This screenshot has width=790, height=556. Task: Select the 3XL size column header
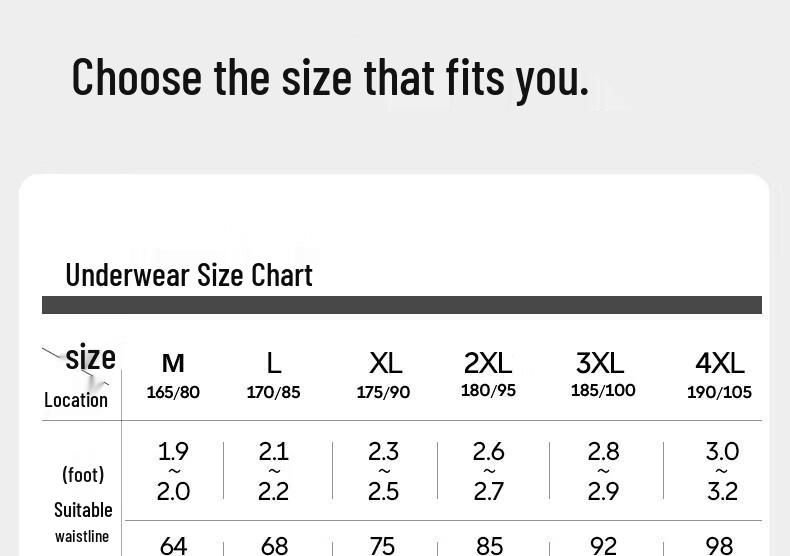click(600, 363)
